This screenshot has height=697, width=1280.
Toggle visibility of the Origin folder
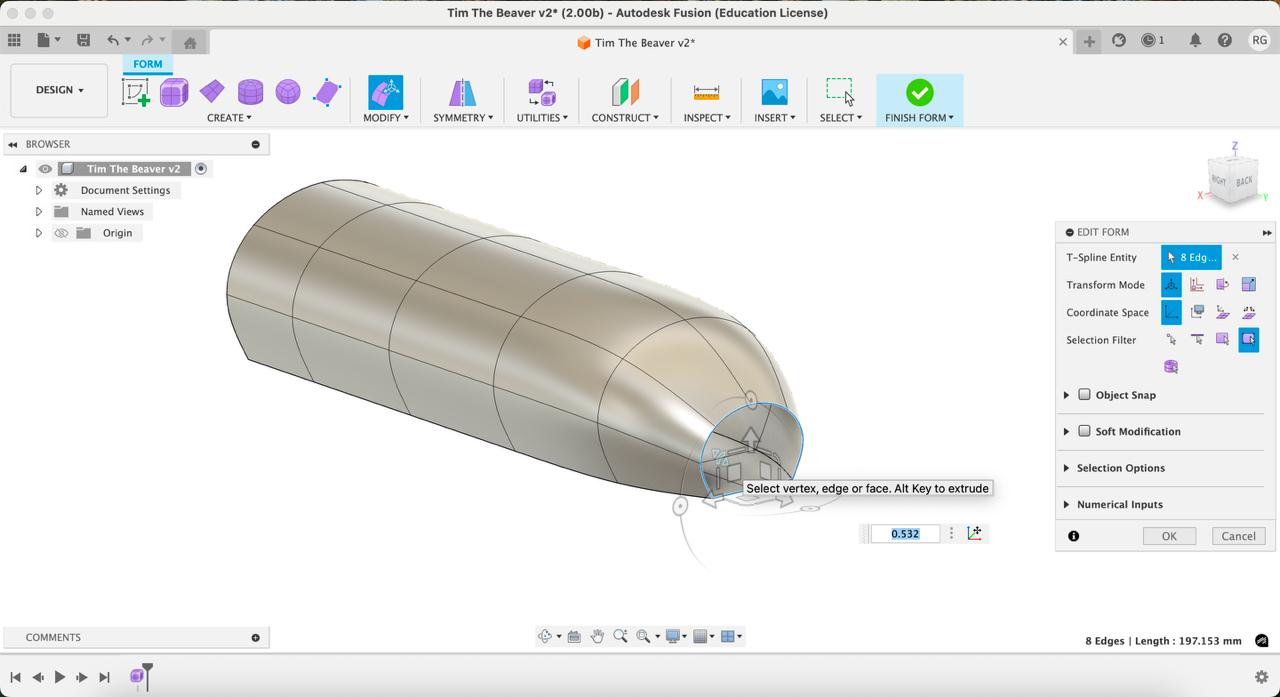pyautogui.click(x=61, y=233)
